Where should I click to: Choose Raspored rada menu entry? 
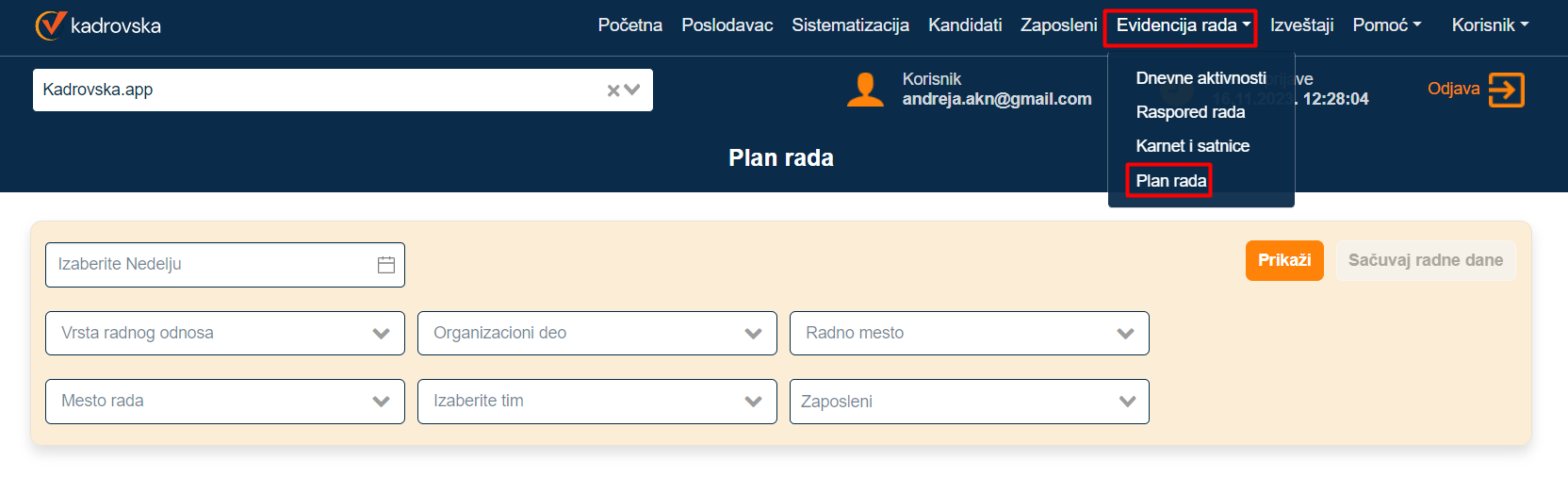(x=1190, y=112)
